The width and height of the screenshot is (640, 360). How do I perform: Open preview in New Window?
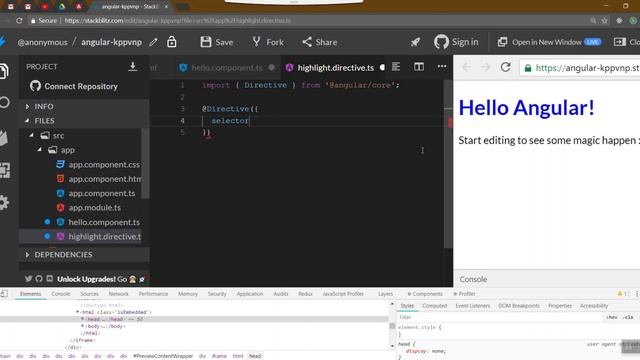click(549, 42)
